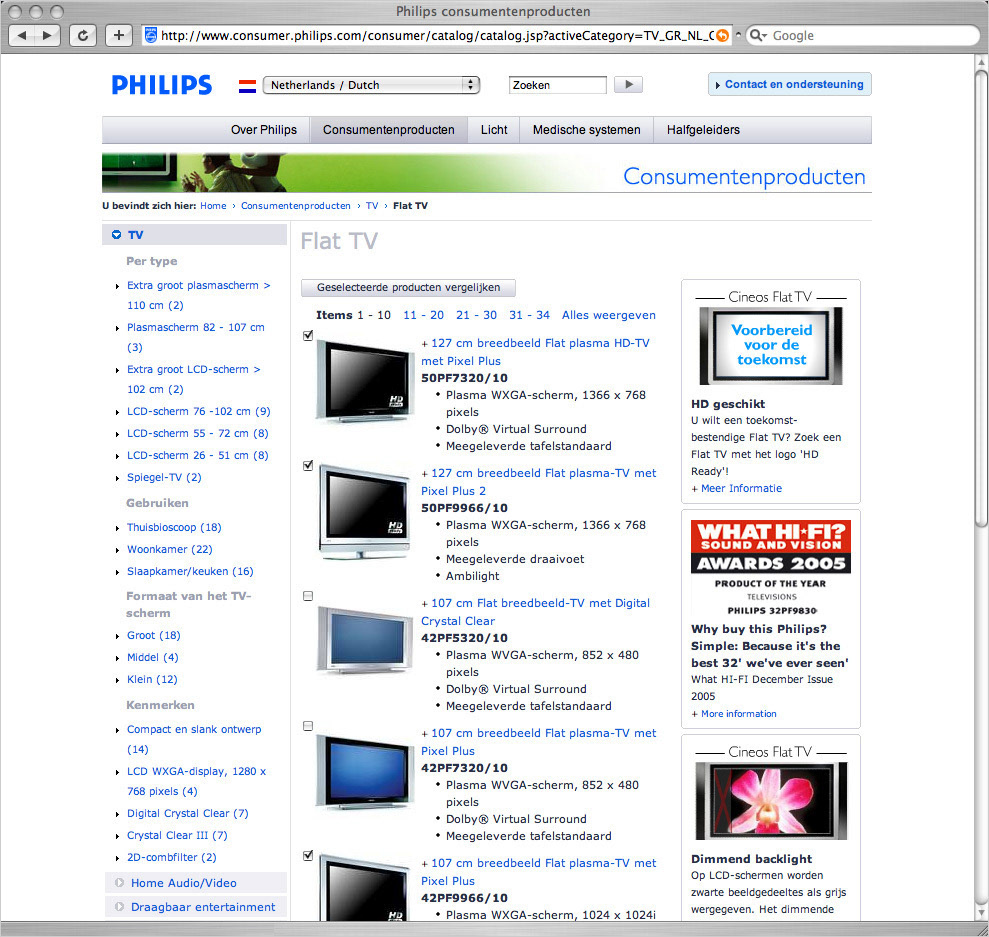Viewport: 989px width, 937px height.
Task: Open thumbnail of 42PF7320/10 TV
Action: [364, 772]
